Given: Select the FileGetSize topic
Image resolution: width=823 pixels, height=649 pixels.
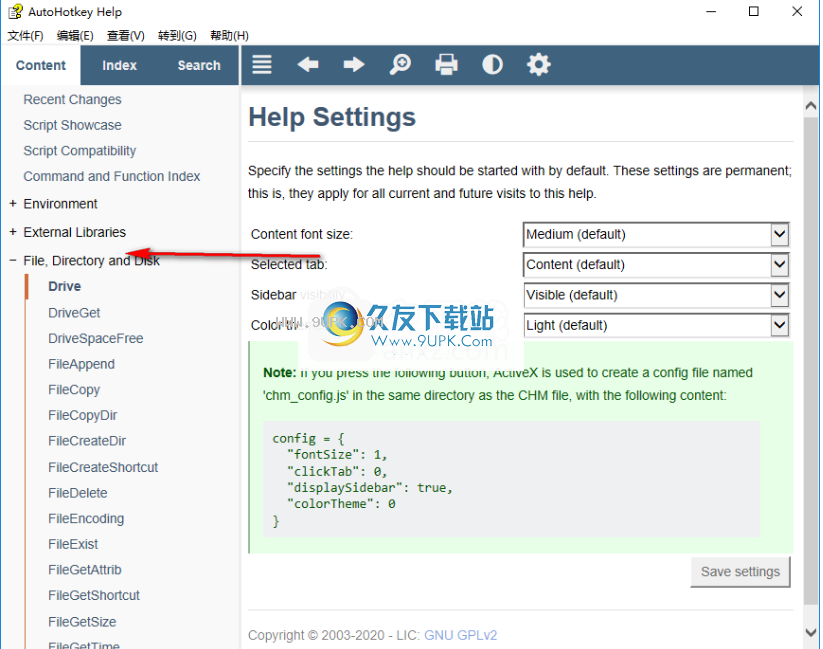Looking at the screenshot, I should point(82,622).
